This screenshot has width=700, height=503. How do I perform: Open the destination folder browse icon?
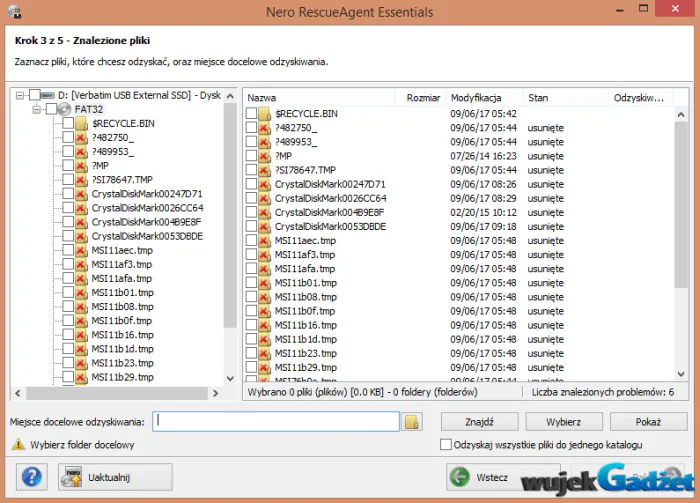click(411, 422)
